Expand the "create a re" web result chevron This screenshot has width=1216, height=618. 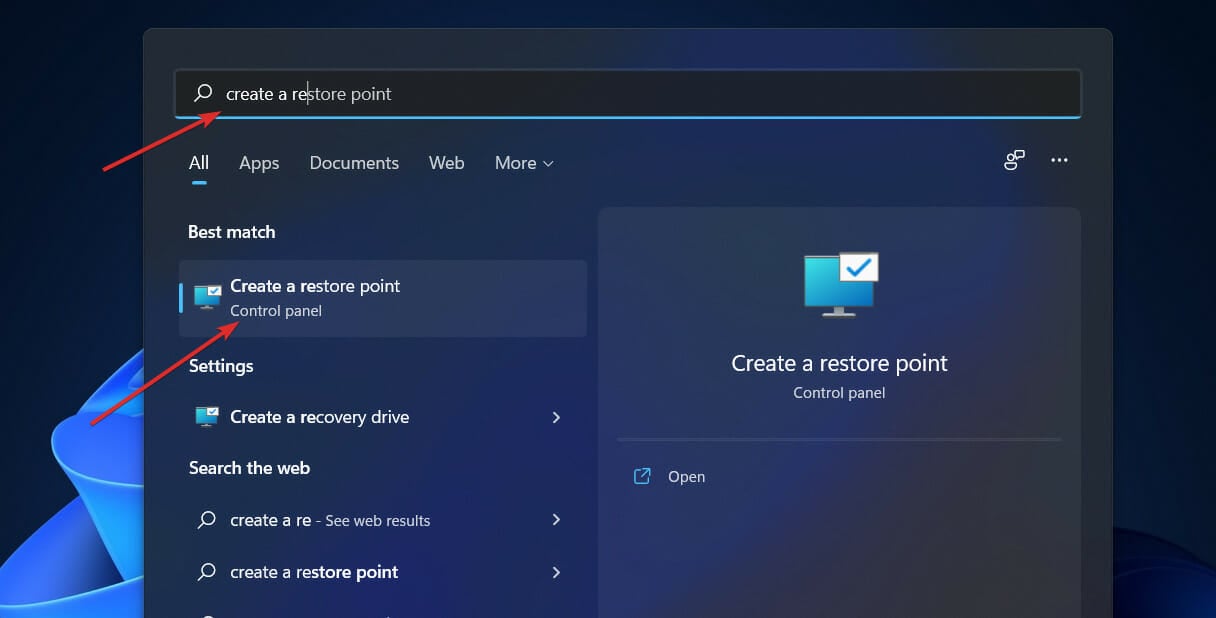pyautogui.click(x=557, y=520)
